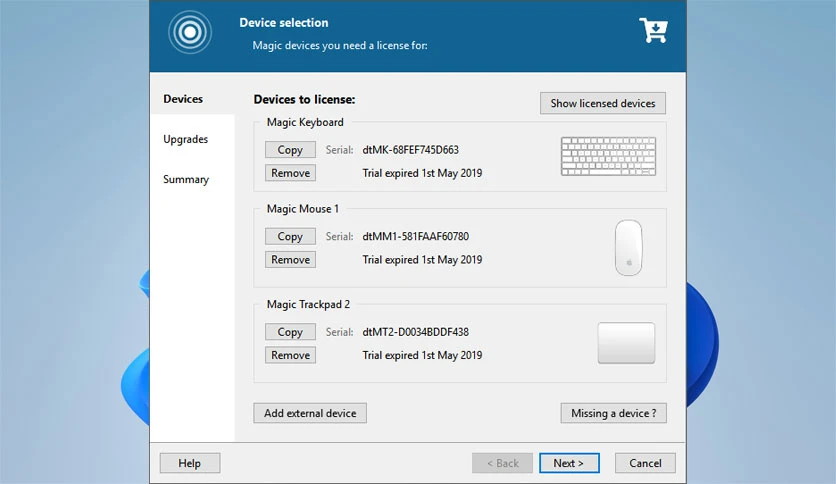Open Help for this dialog

(189, 463)
